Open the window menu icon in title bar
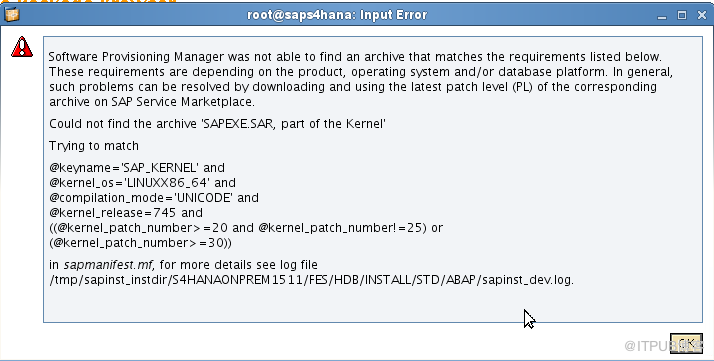The image size is (714, 361). 12,15
